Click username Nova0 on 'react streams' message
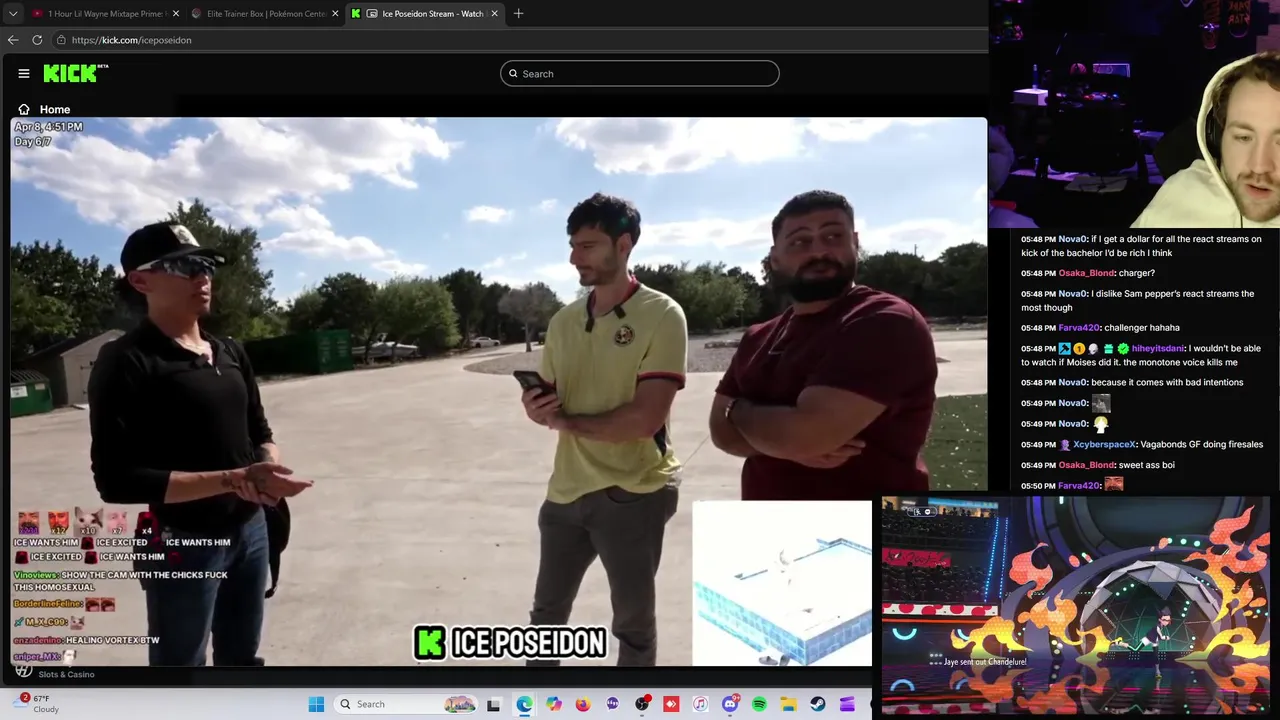Viewport: 1280px width, 720px height. [x=1072, y=239]
